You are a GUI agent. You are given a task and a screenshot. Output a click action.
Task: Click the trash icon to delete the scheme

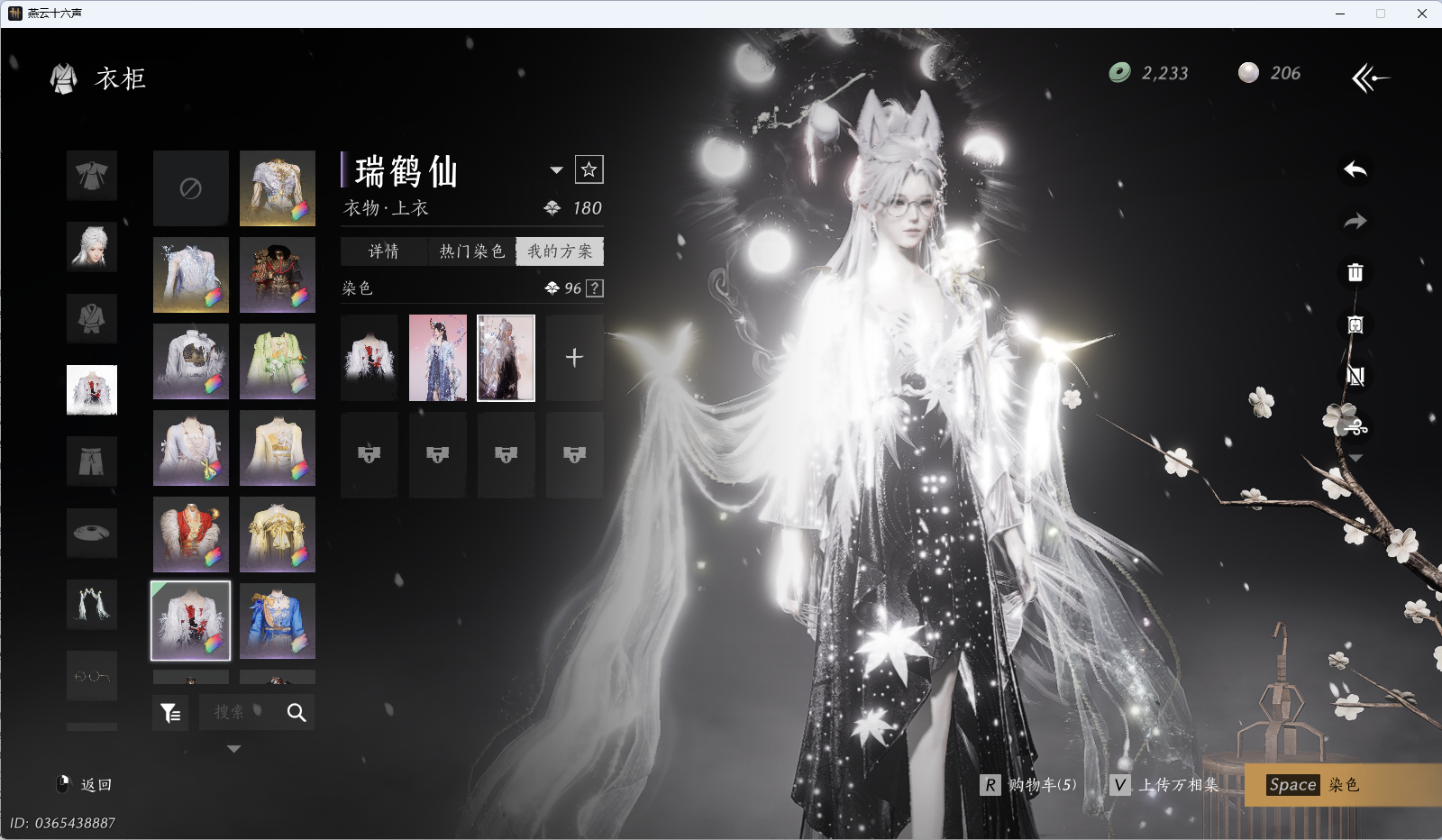point(1355,272)
